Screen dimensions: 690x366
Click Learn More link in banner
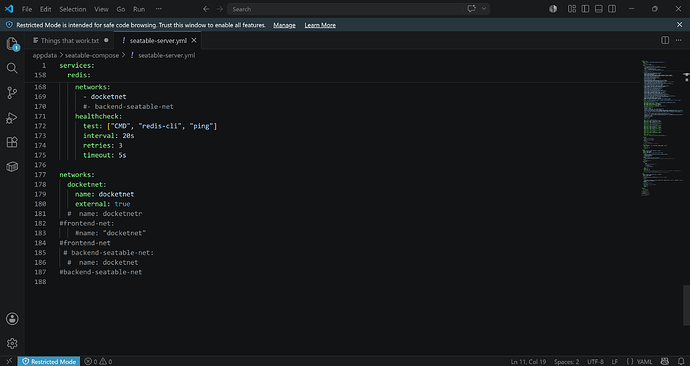point(320,25)
